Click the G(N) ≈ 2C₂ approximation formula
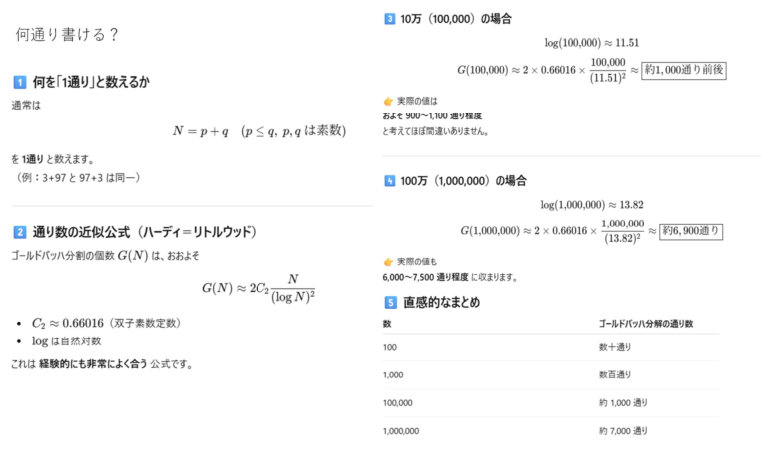 [258, 288]
